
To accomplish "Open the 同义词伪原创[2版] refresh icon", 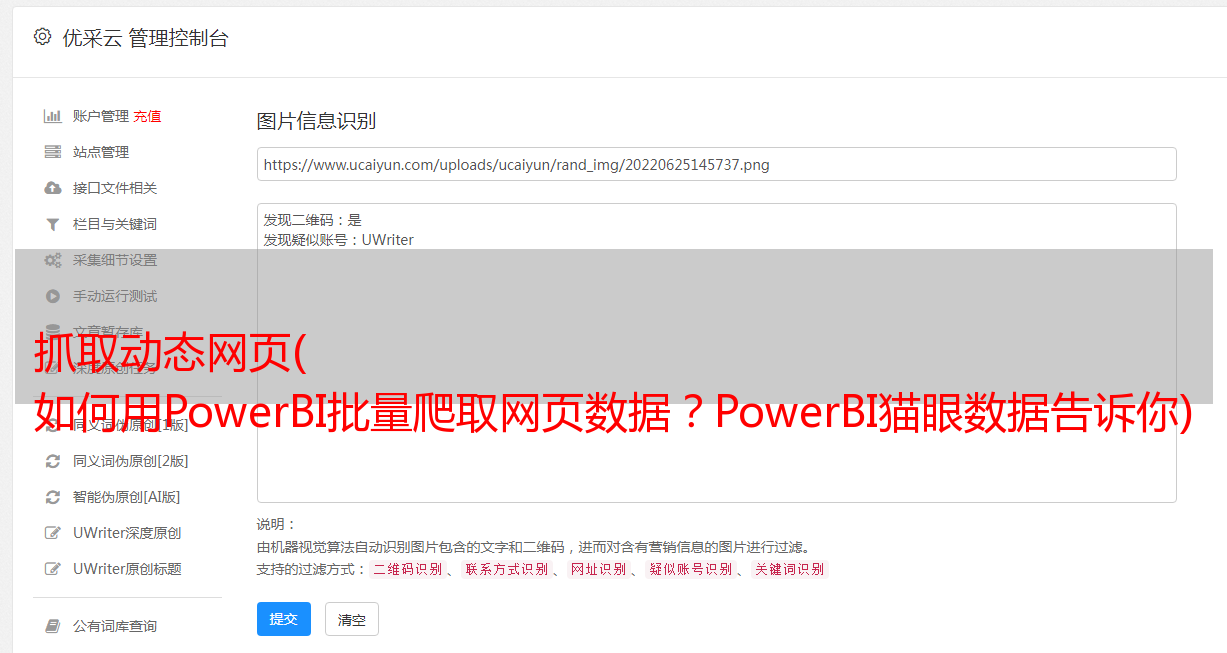I will (x=53, y=461).
